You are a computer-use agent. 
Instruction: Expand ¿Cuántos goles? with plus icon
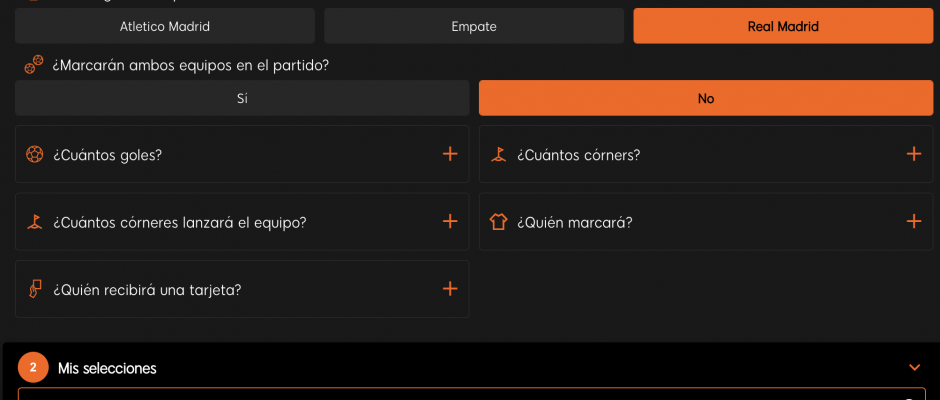450,154
